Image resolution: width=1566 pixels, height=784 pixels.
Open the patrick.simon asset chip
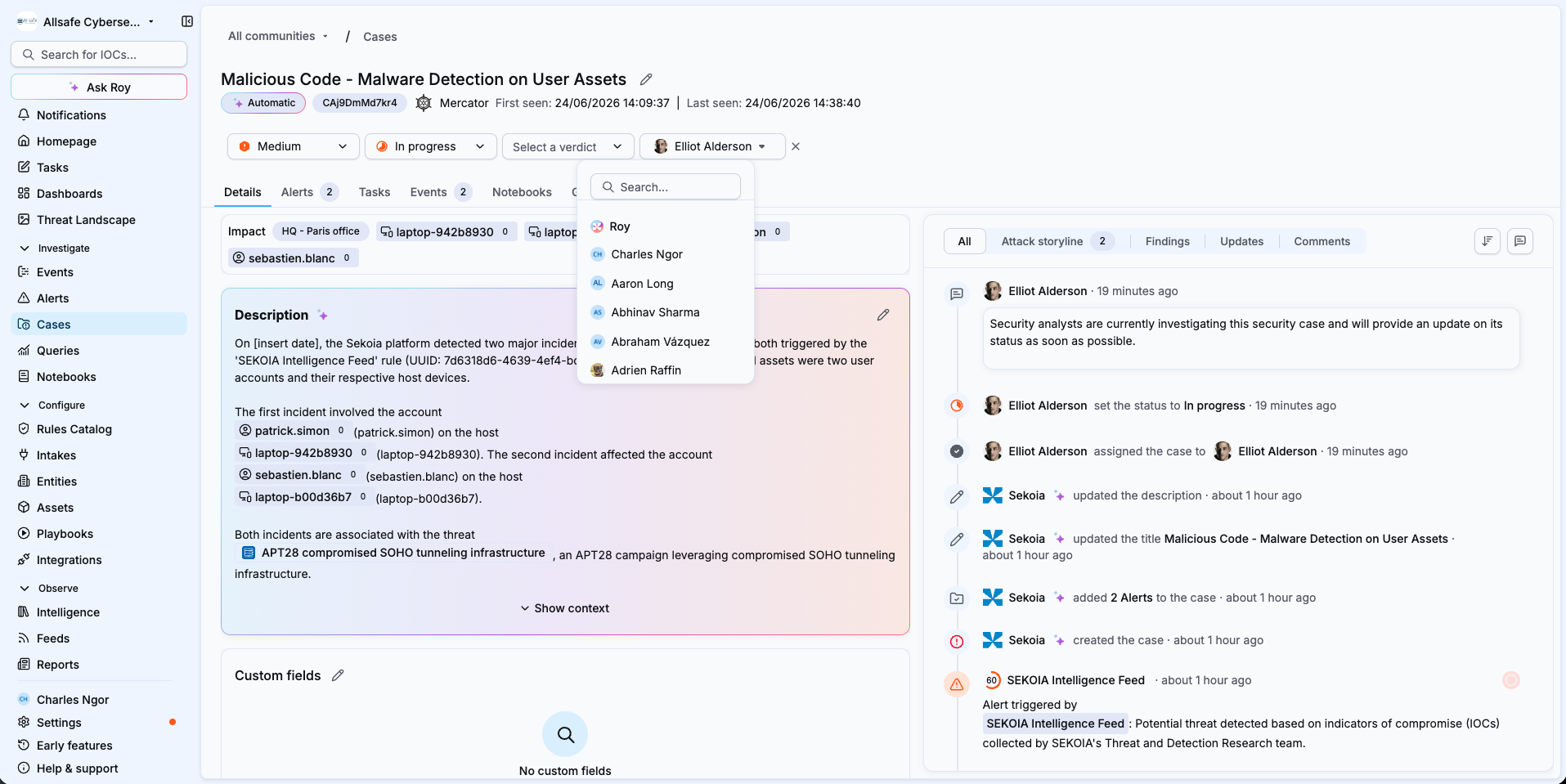coord(292,431)
